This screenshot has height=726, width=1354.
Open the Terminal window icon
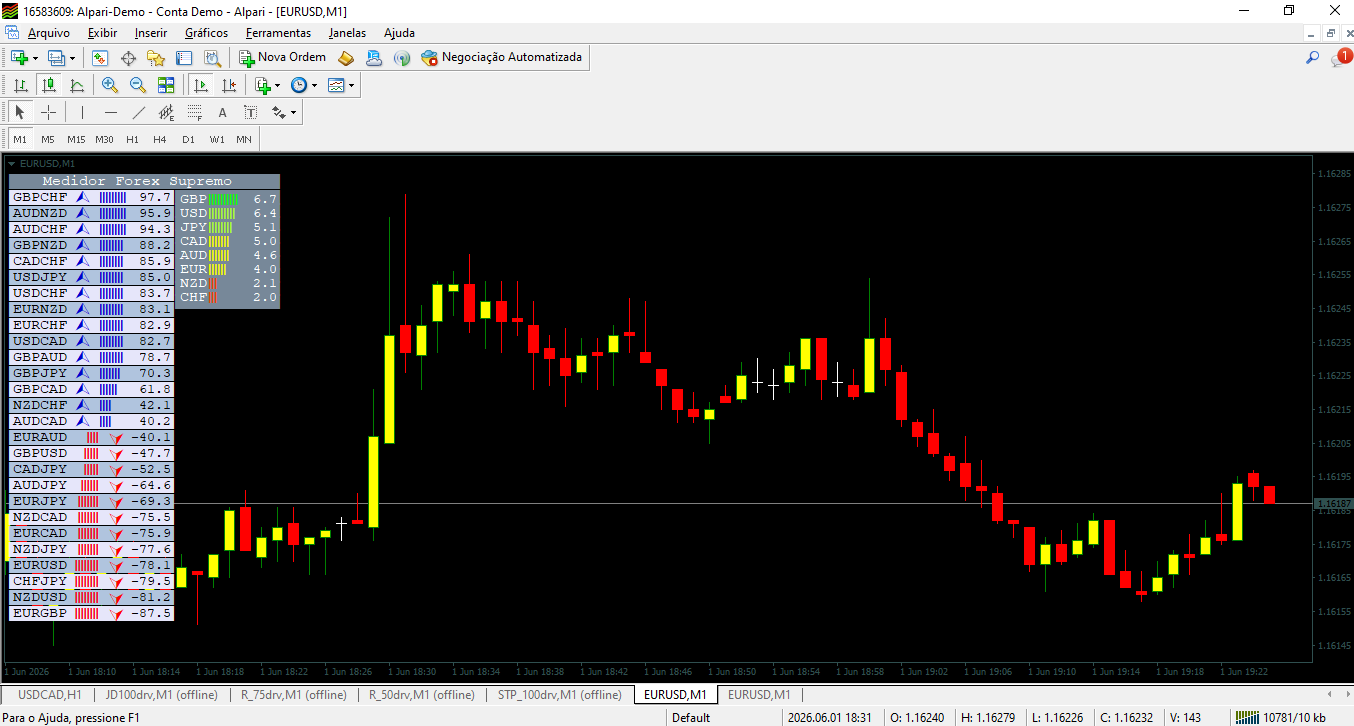pos(184,58)
